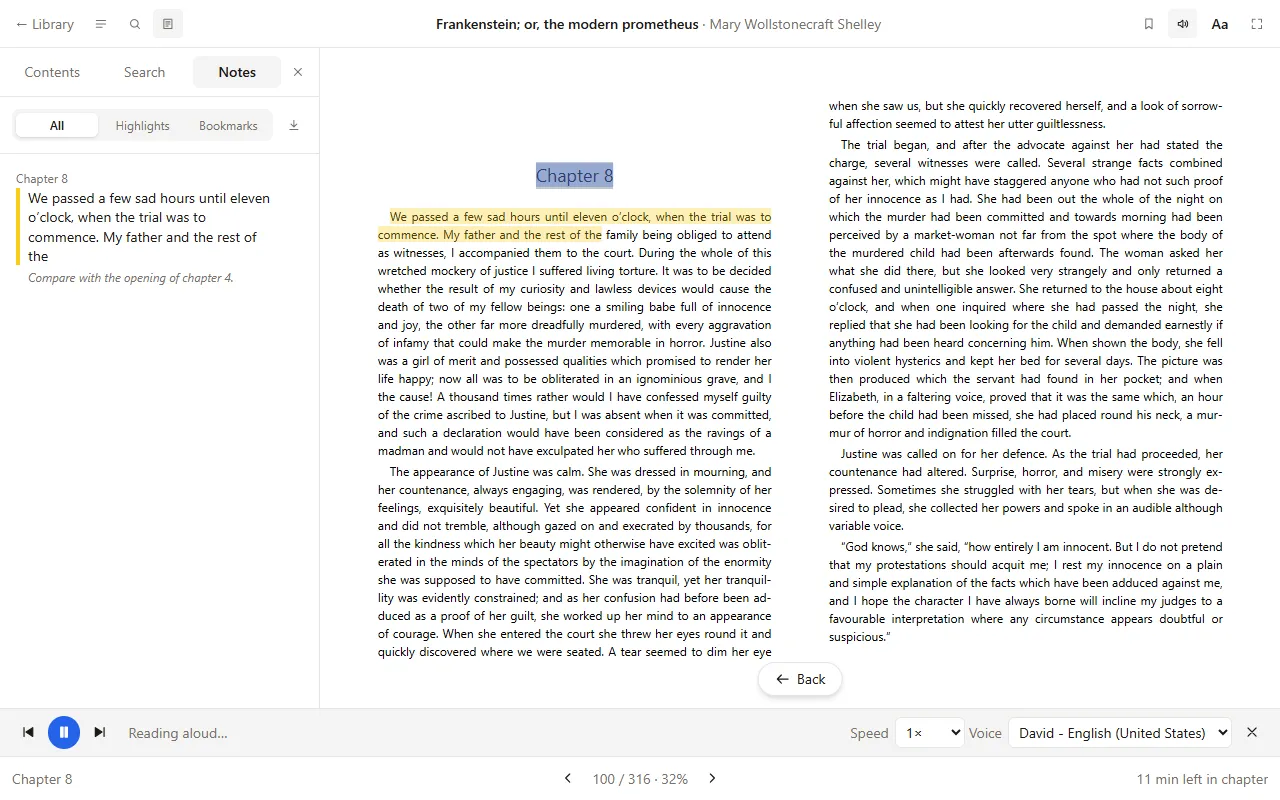The width and height of the screenshot is (1280, 800).
Task: Skip to previous sentence in read aloud
Action: point(28,733)
